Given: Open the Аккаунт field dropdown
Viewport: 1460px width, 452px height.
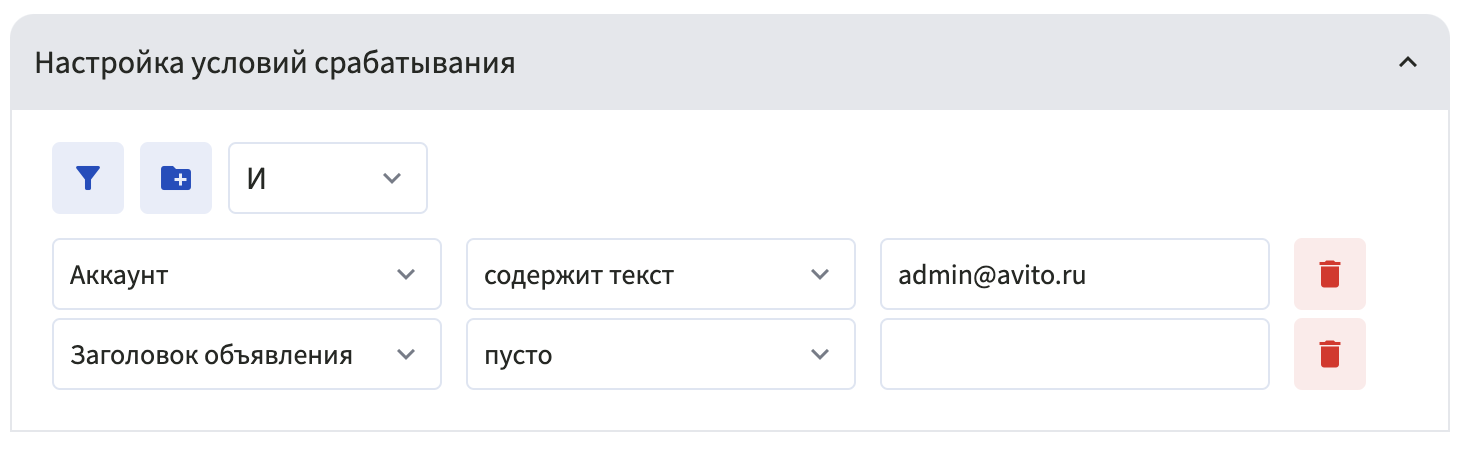Looking at the screenshot, I should click(246, 274).
